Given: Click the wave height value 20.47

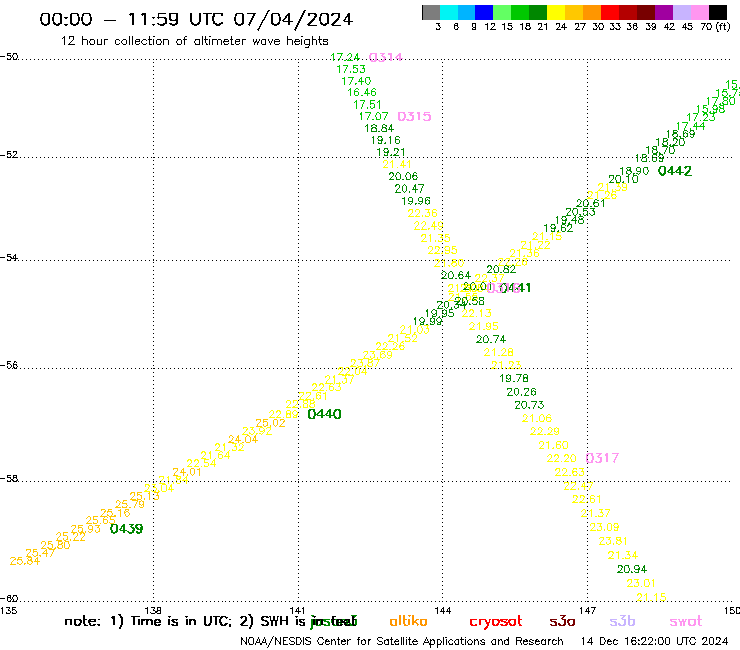Looking at the screenshot, I should pos(409,189).
